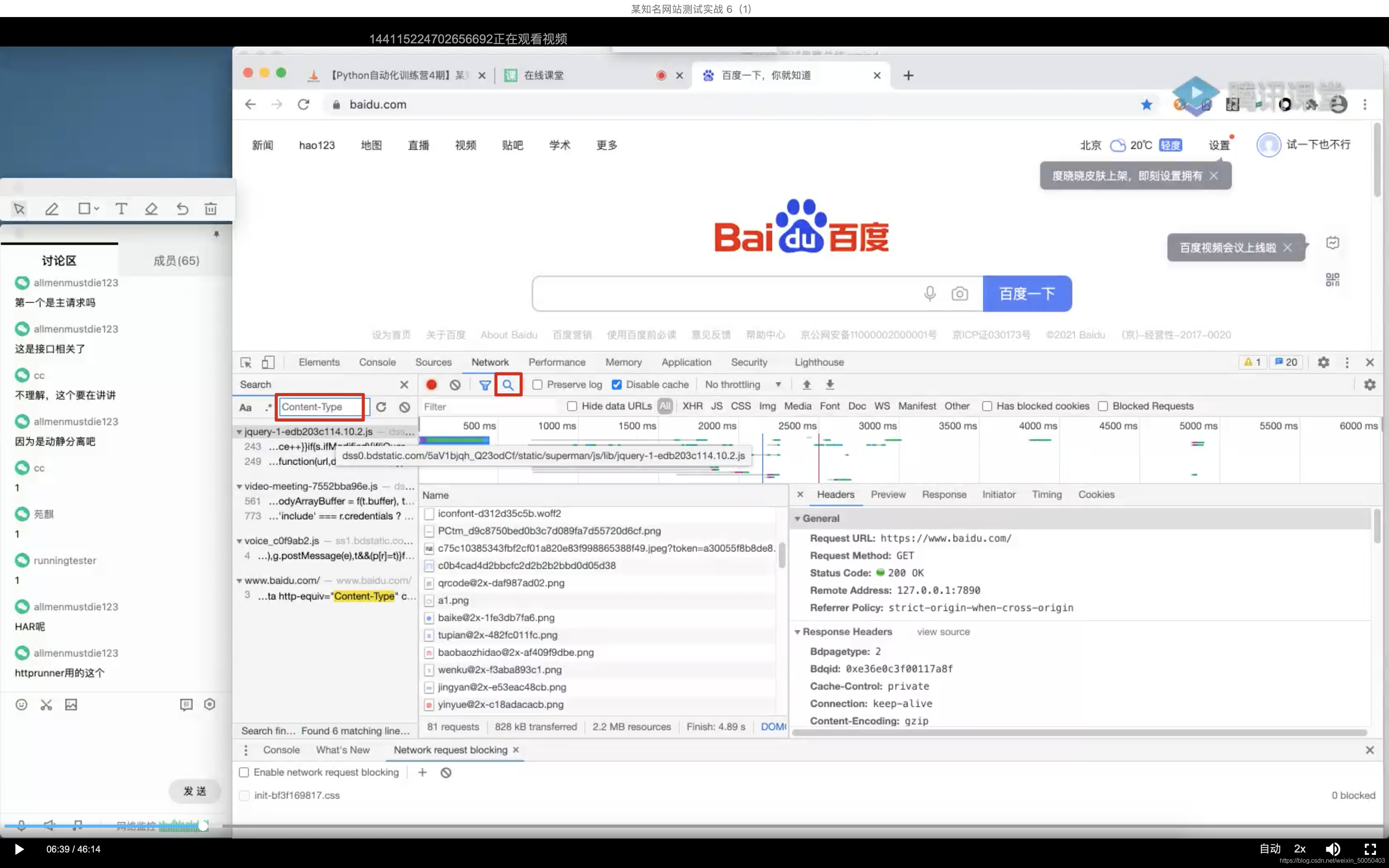Open emoji picker in chat
Viewport: 1389px width, 868px height.
pos(21,704)
